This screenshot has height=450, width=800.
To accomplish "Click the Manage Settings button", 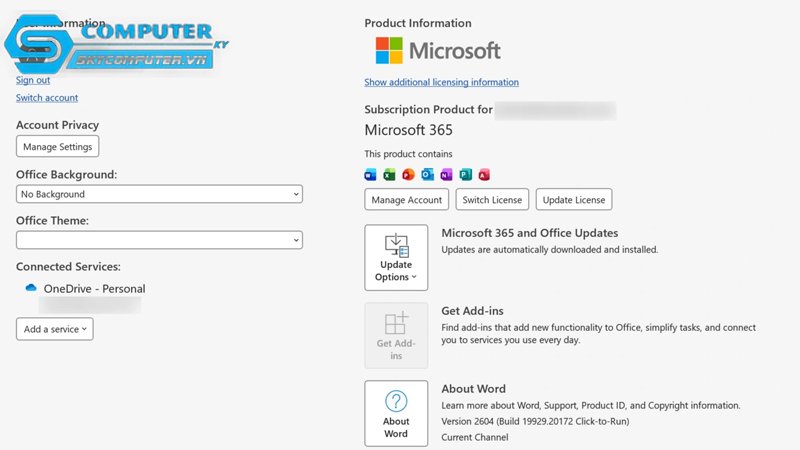I will tap(58, 146).
